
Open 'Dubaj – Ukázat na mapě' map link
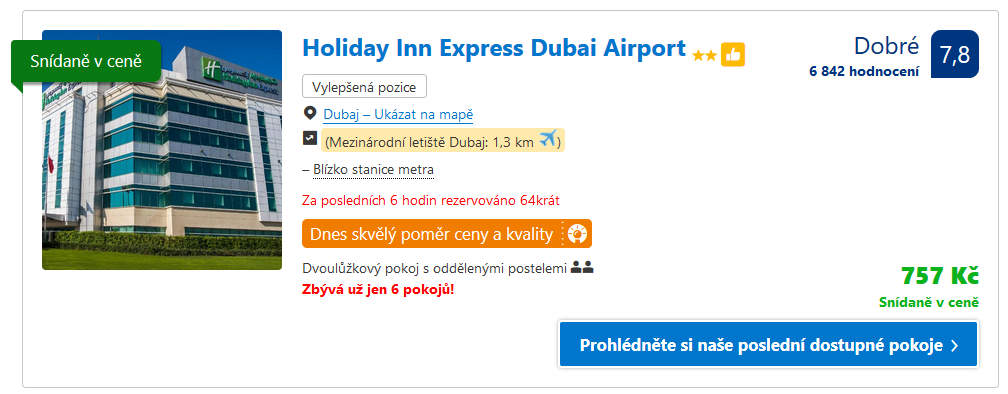click(x=398, y=115)
